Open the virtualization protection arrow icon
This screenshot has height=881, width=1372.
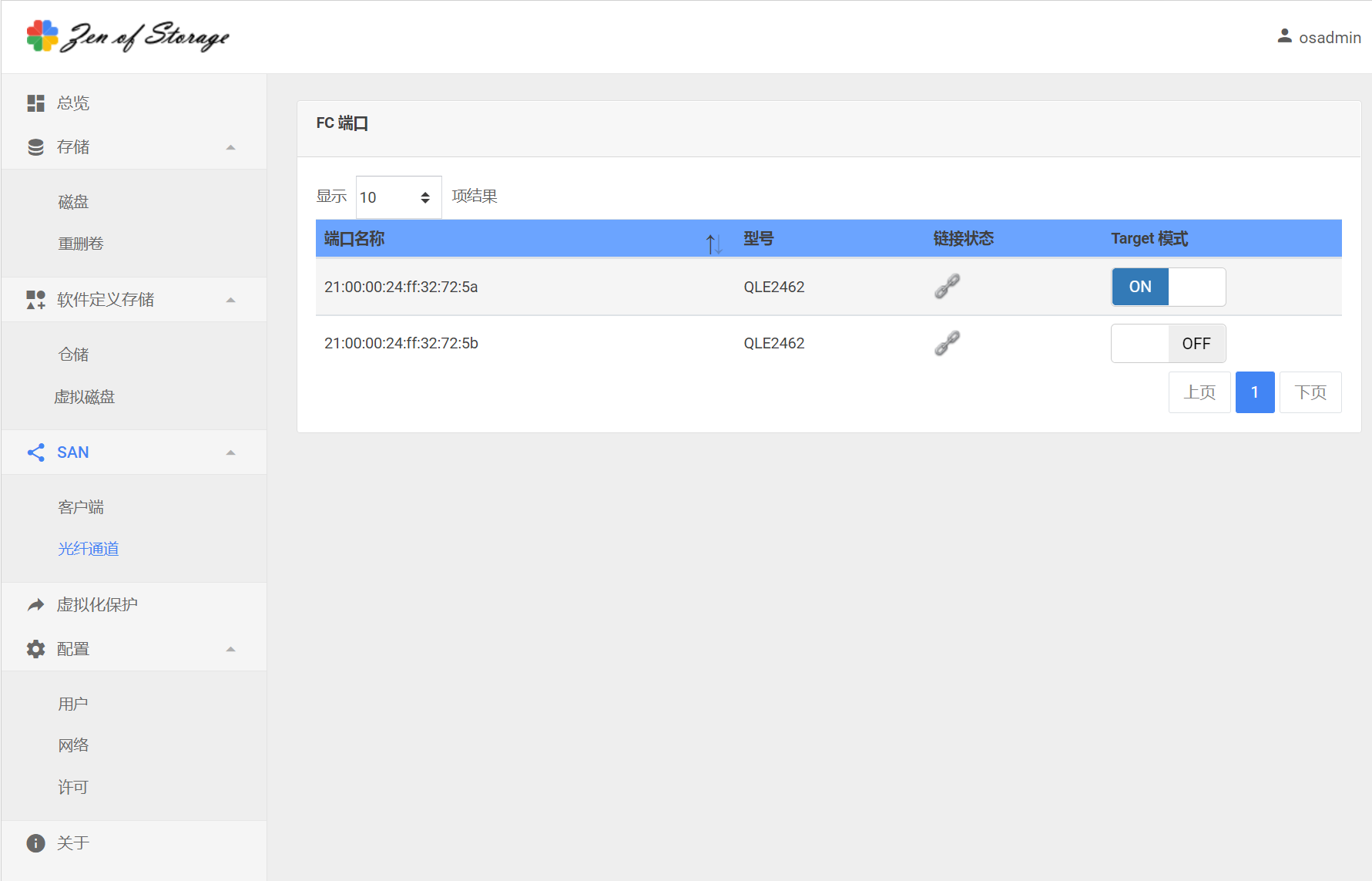click(35, 605)
